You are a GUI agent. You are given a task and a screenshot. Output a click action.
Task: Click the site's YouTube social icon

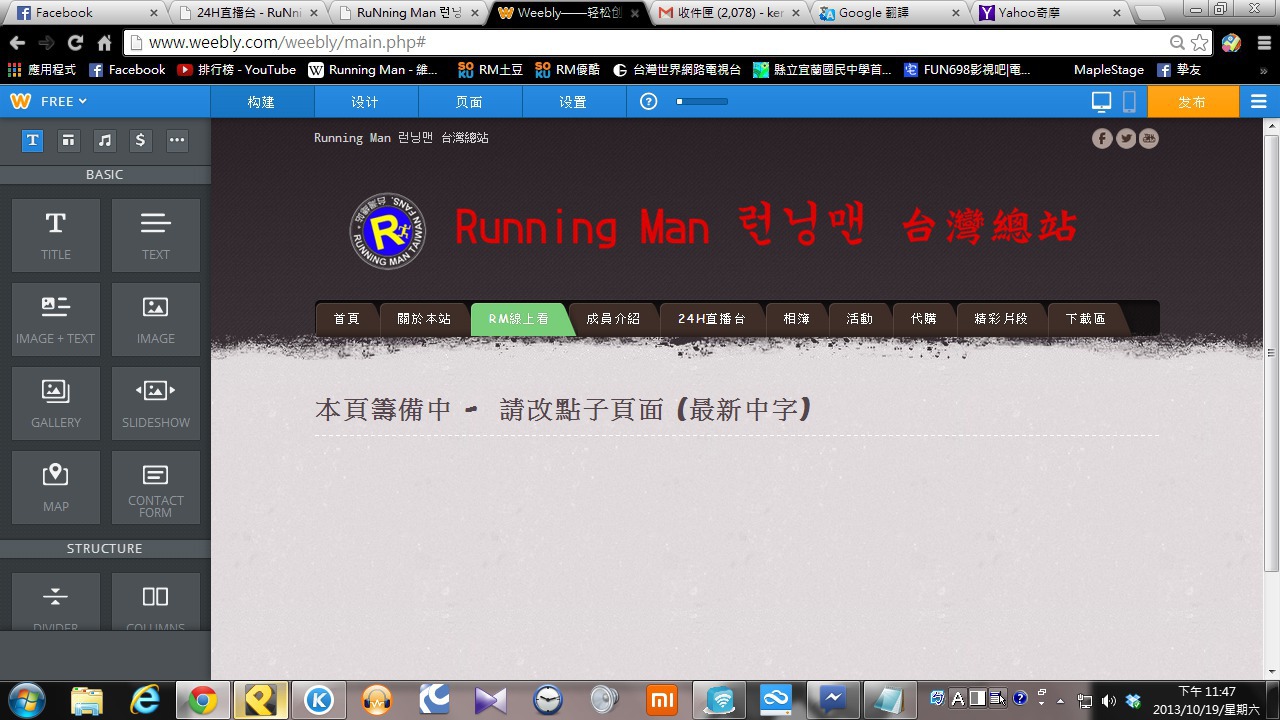point(1149,138)
